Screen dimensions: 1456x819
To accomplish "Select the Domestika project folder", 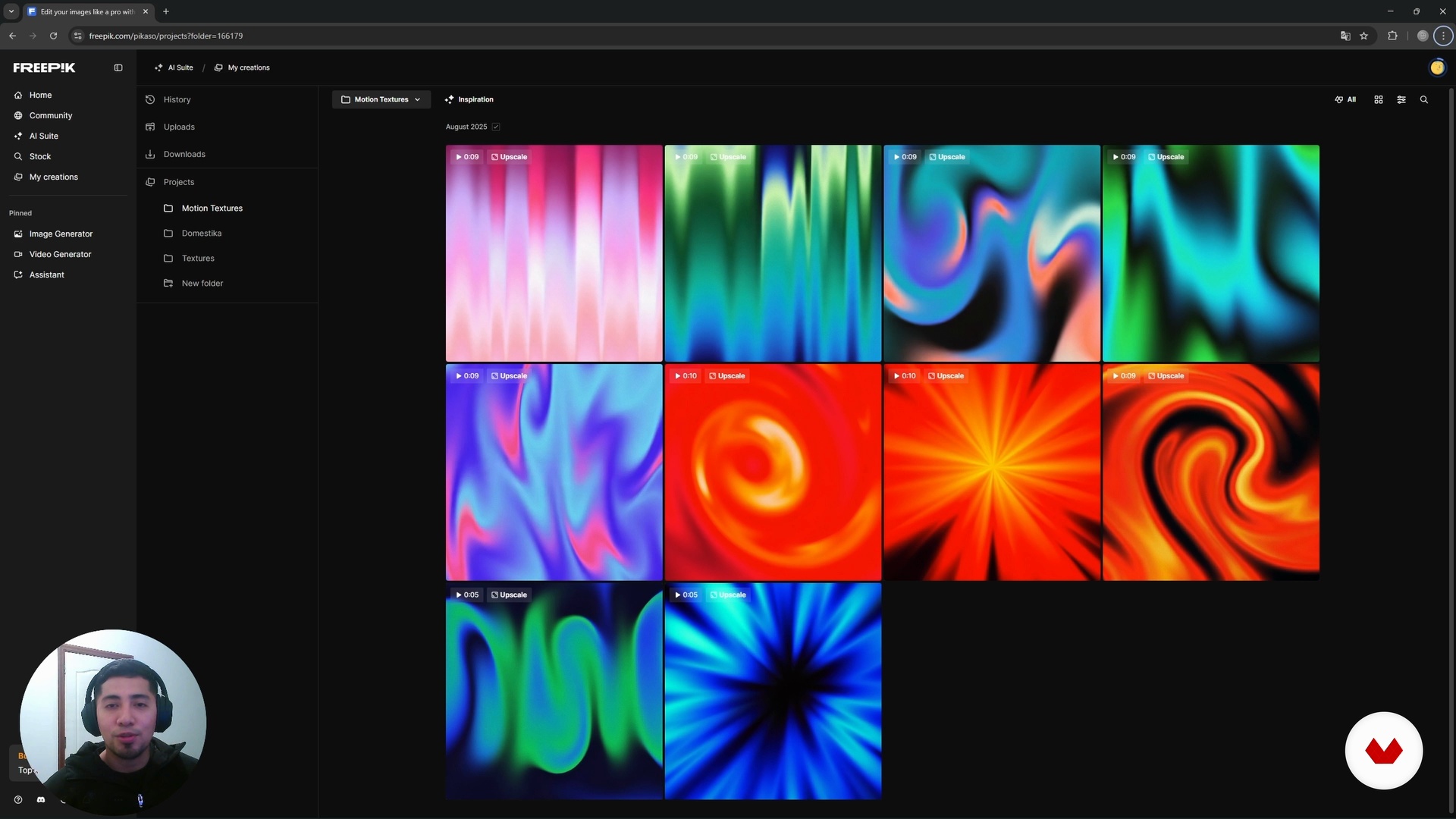I will point(201,233).
